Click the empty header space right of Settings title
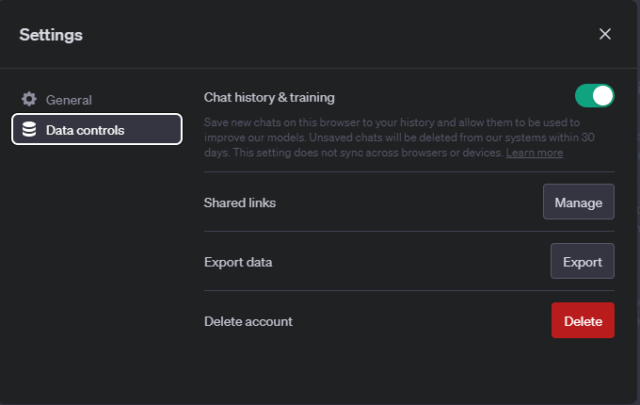 point(330,35)
